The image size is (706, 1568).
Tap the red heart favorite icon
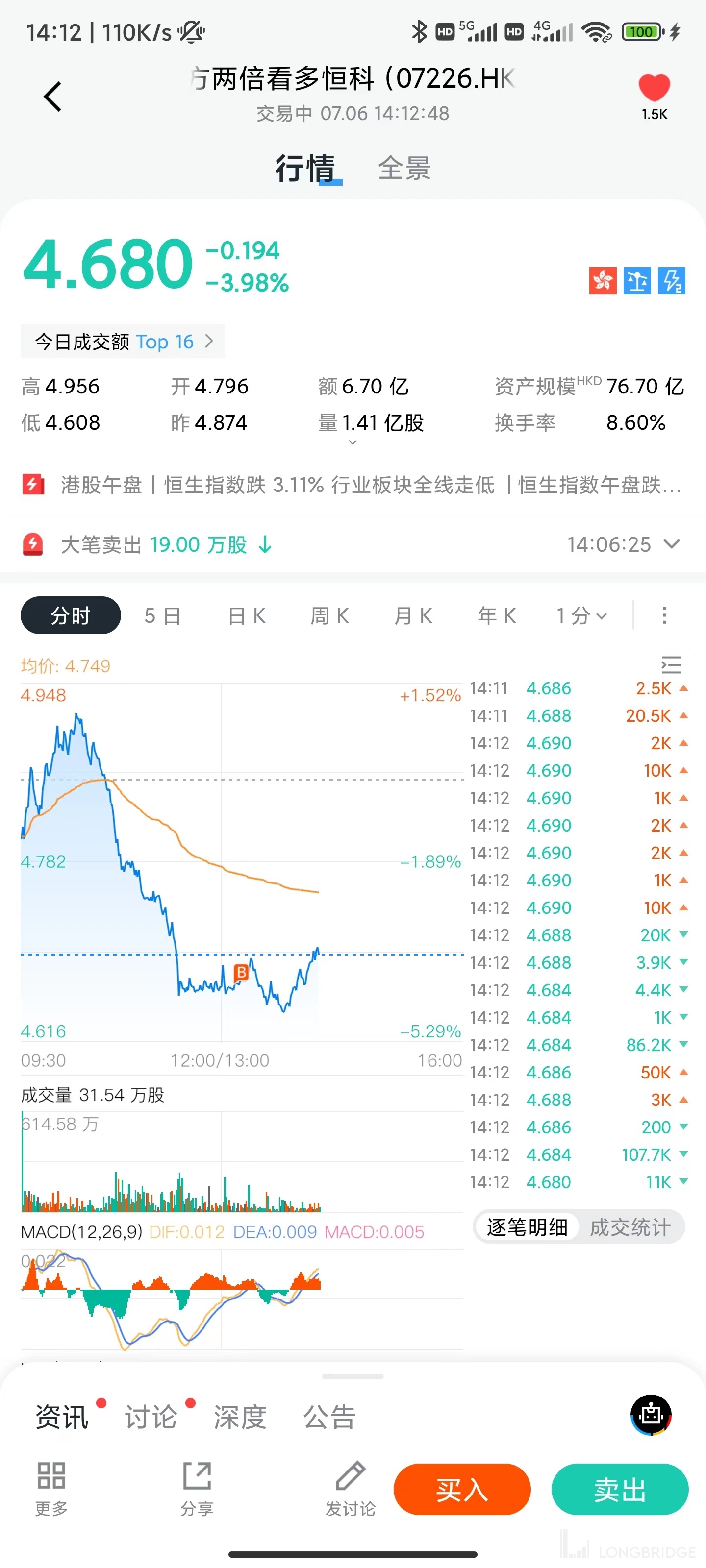[x=654, y=88]
